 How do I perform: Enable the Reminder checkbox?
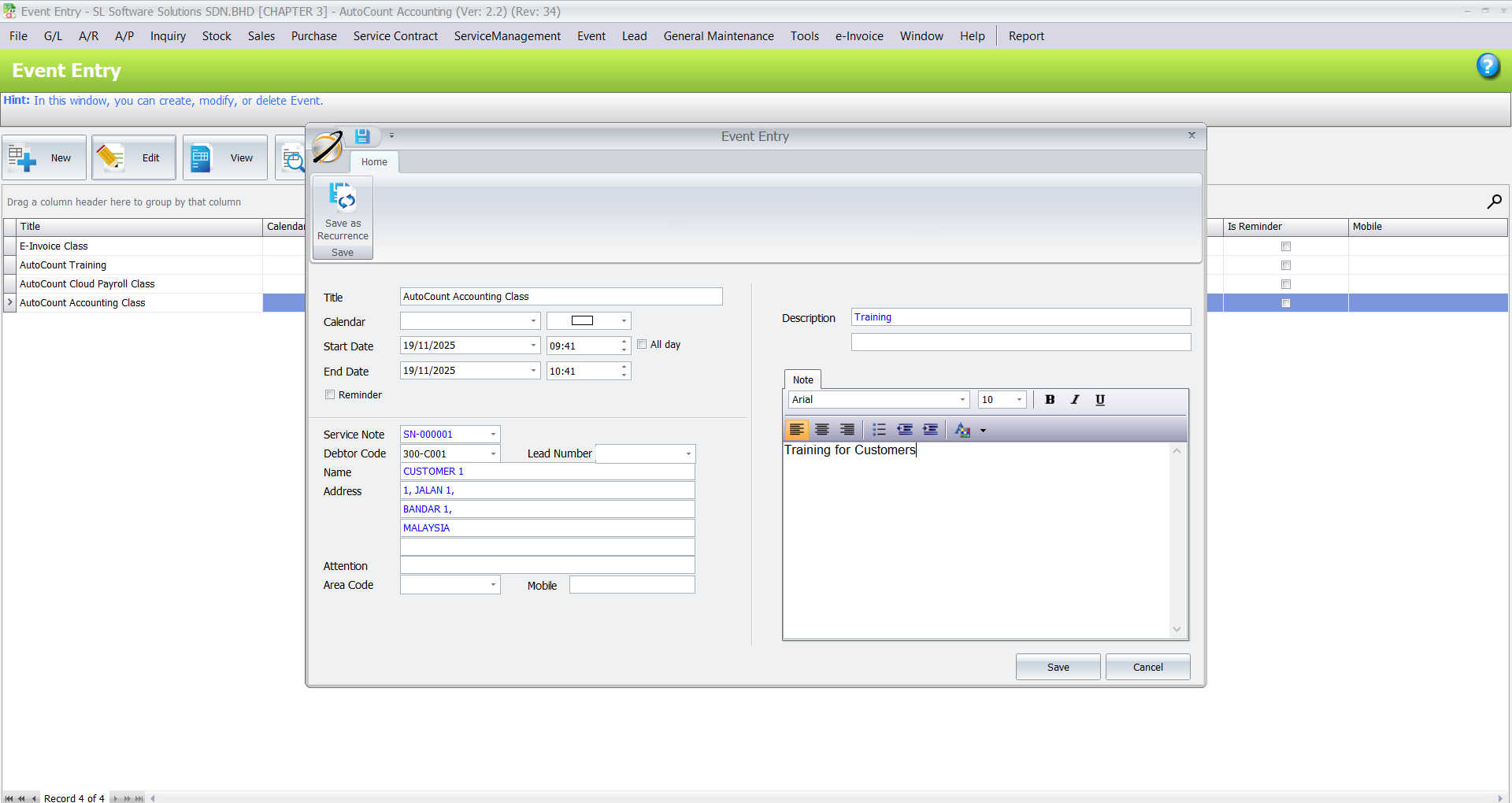point(330,394)
